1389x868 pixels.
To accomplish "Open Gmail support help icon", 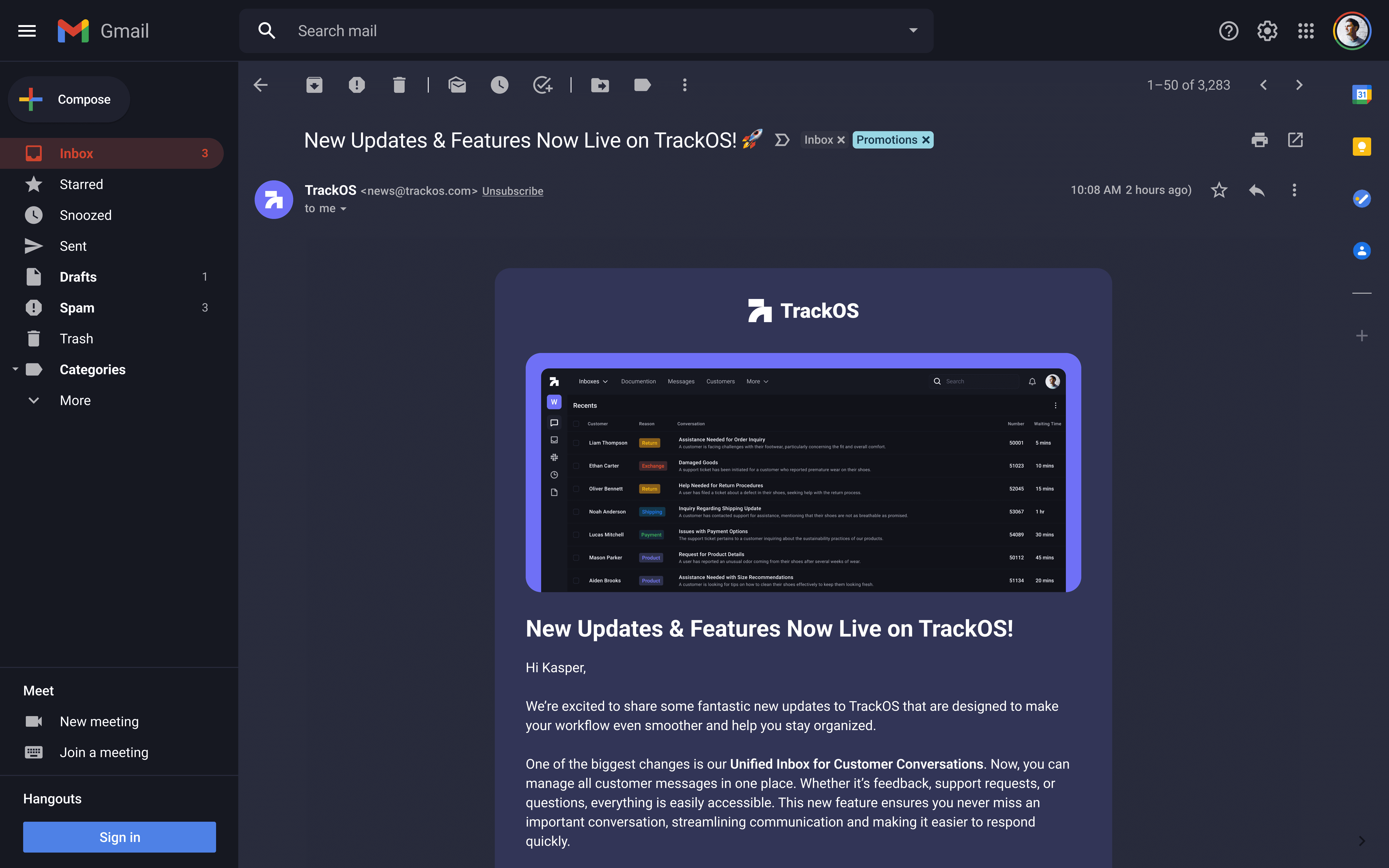I will click(x=1228, y=31).
